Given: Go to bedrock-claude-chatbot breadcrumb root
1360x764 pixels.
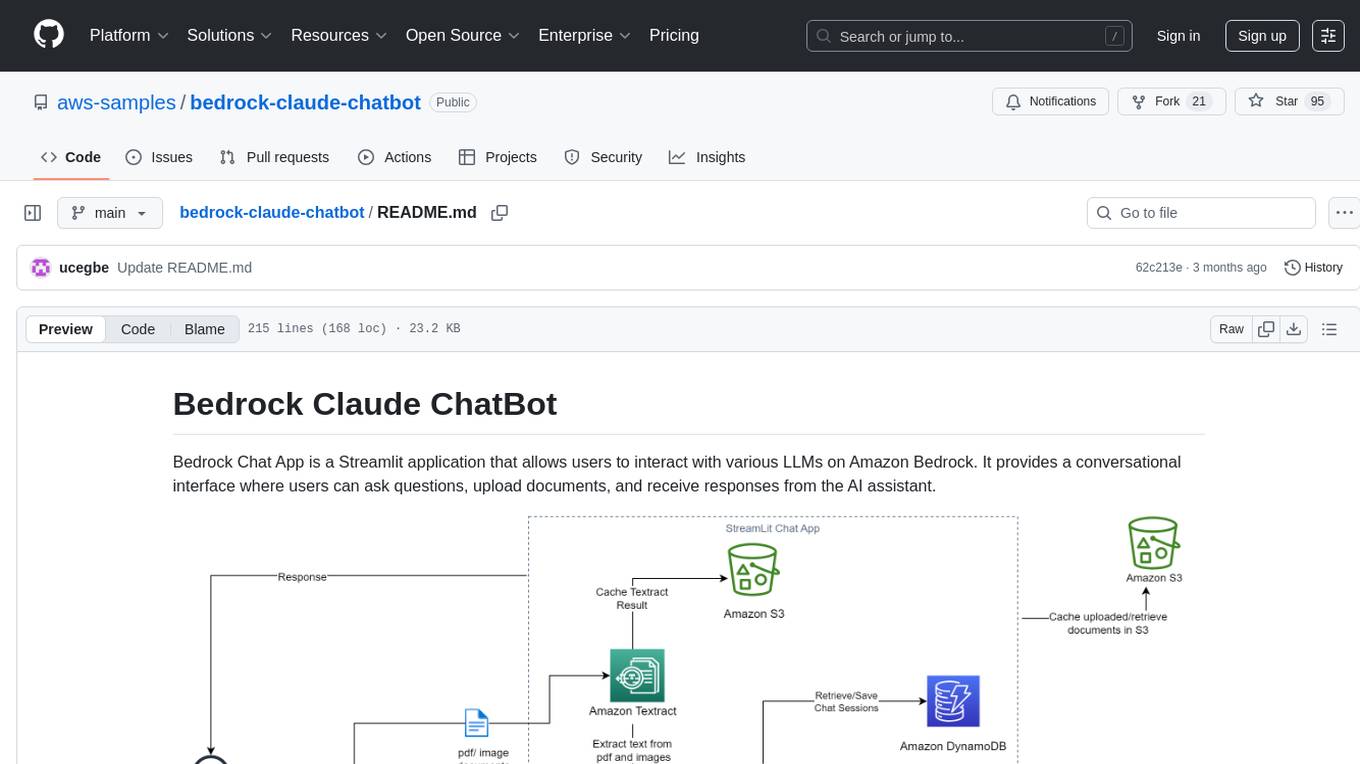Looking at the screenshot, I should (272, 213).
